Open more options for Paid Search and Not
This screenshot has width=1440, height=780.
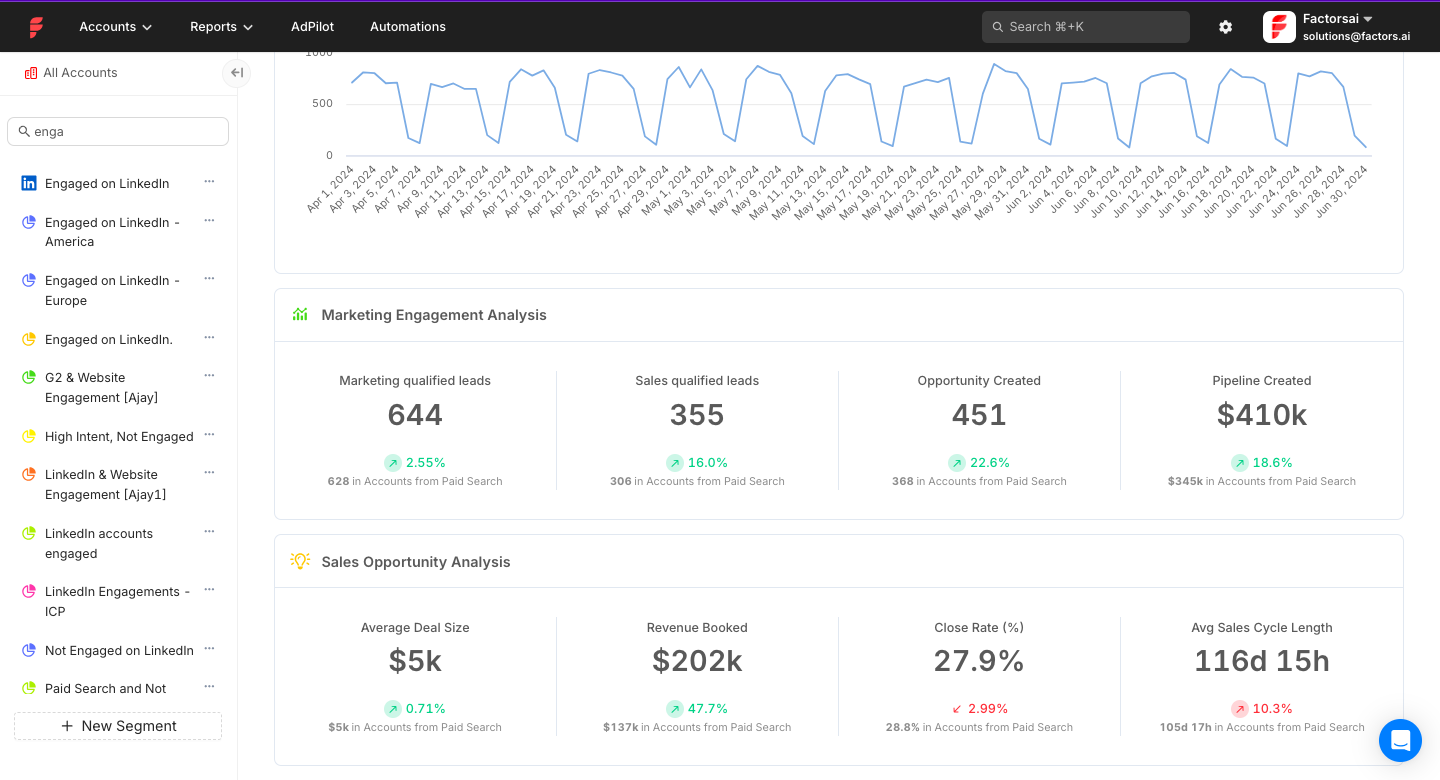coord(209,686)
